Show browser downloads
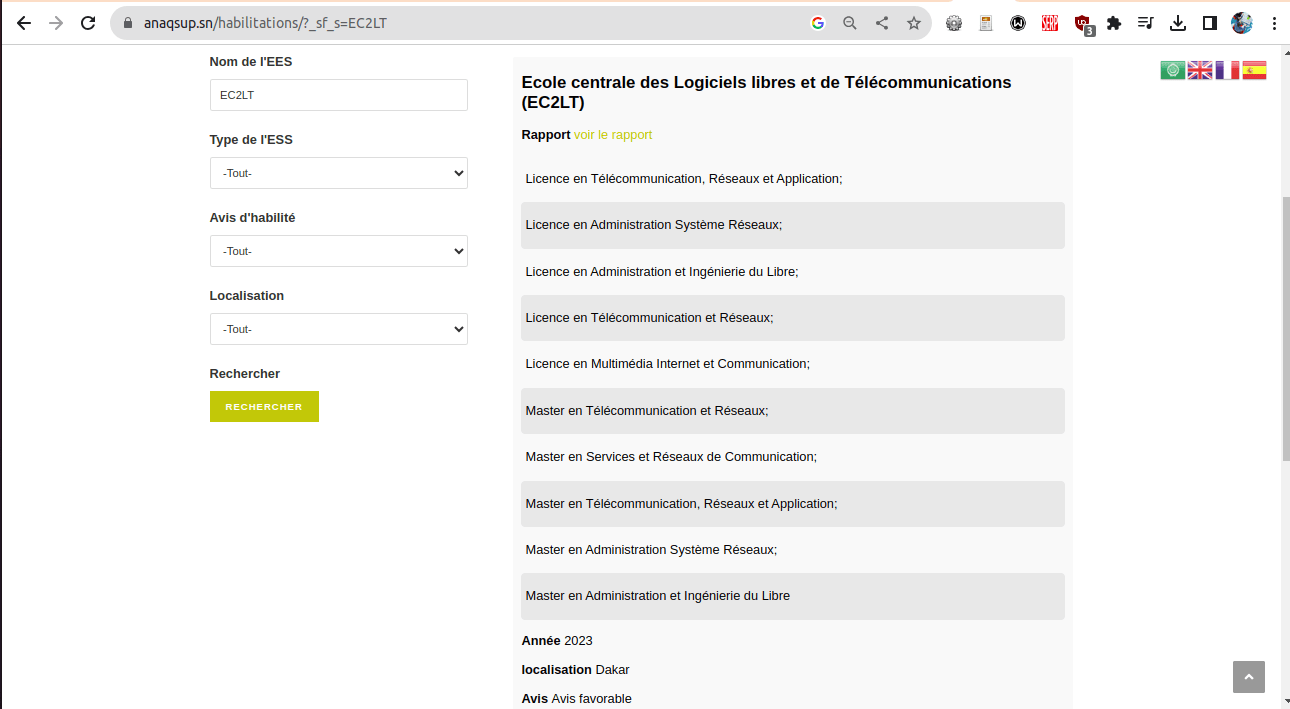This screenshot has height=709, width=1290. 1178,23
